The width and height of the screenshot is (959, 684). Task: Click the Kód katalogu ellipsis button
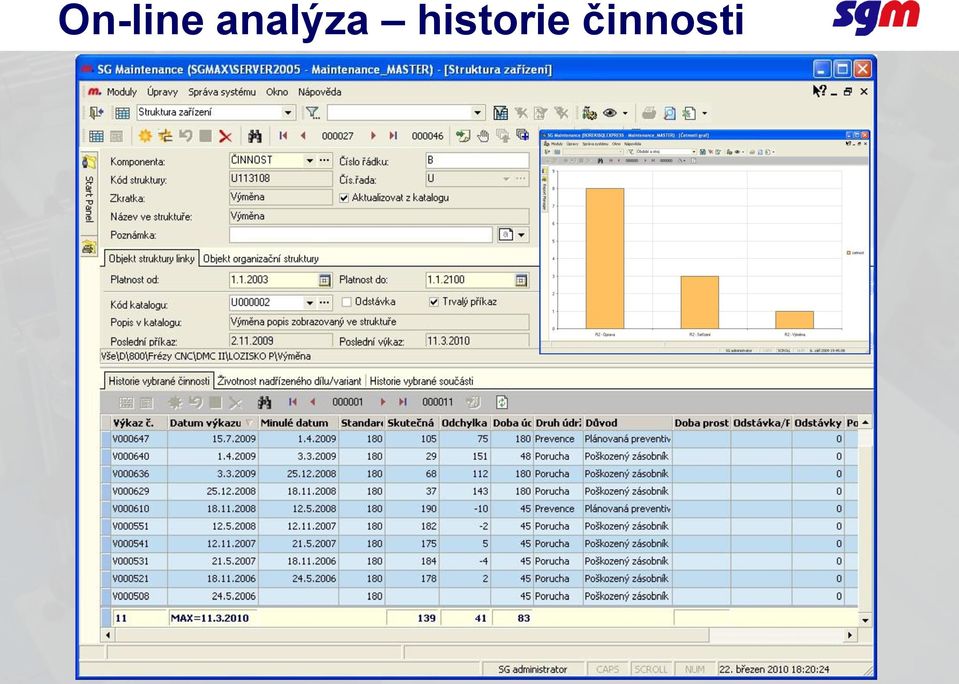(x=325, y=302)
